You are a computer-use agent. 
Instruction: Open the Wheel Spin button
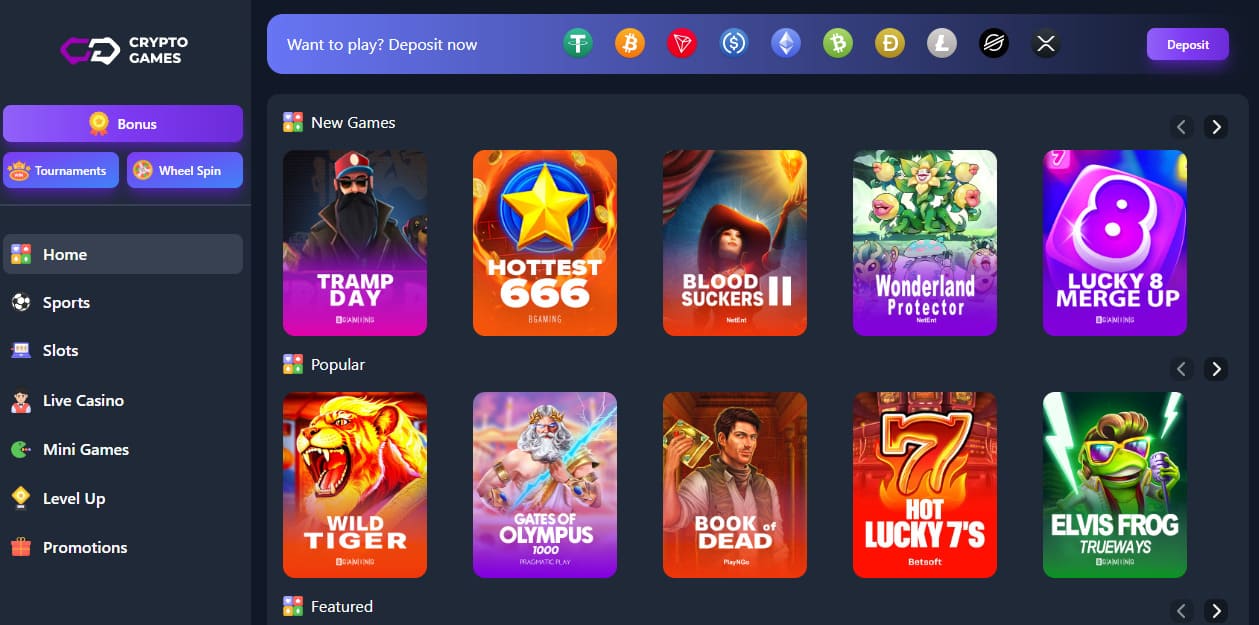point(185,170)
